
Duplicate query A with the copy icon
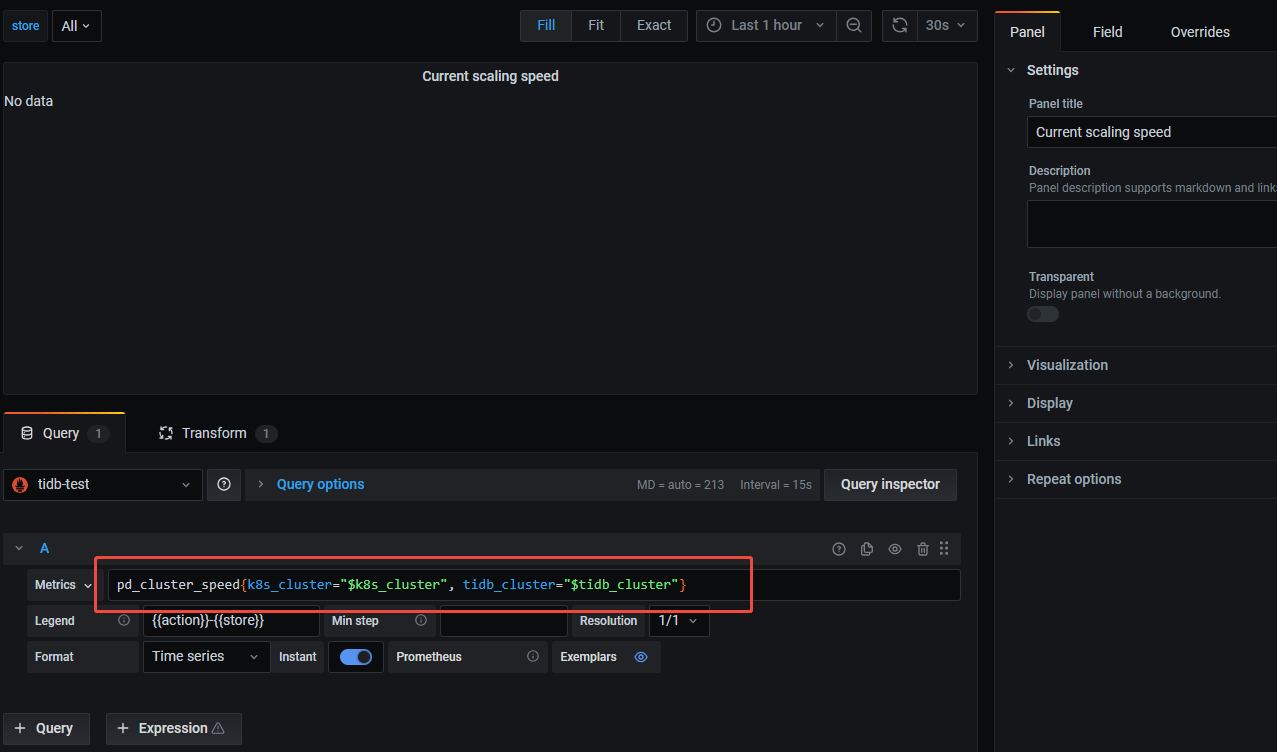867,549
